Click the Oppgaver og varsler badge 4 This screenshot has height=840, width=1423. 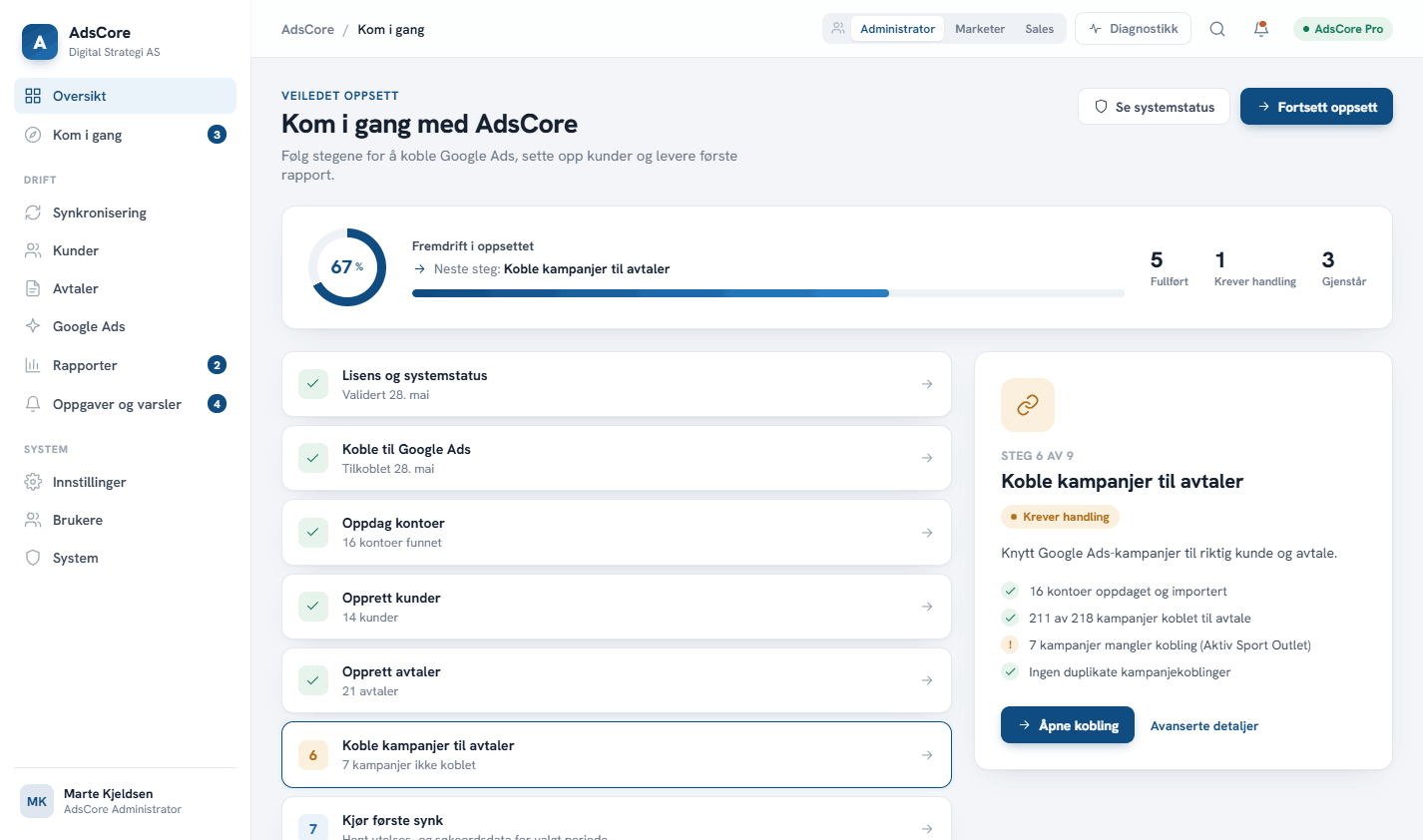[x=217, y=404]
